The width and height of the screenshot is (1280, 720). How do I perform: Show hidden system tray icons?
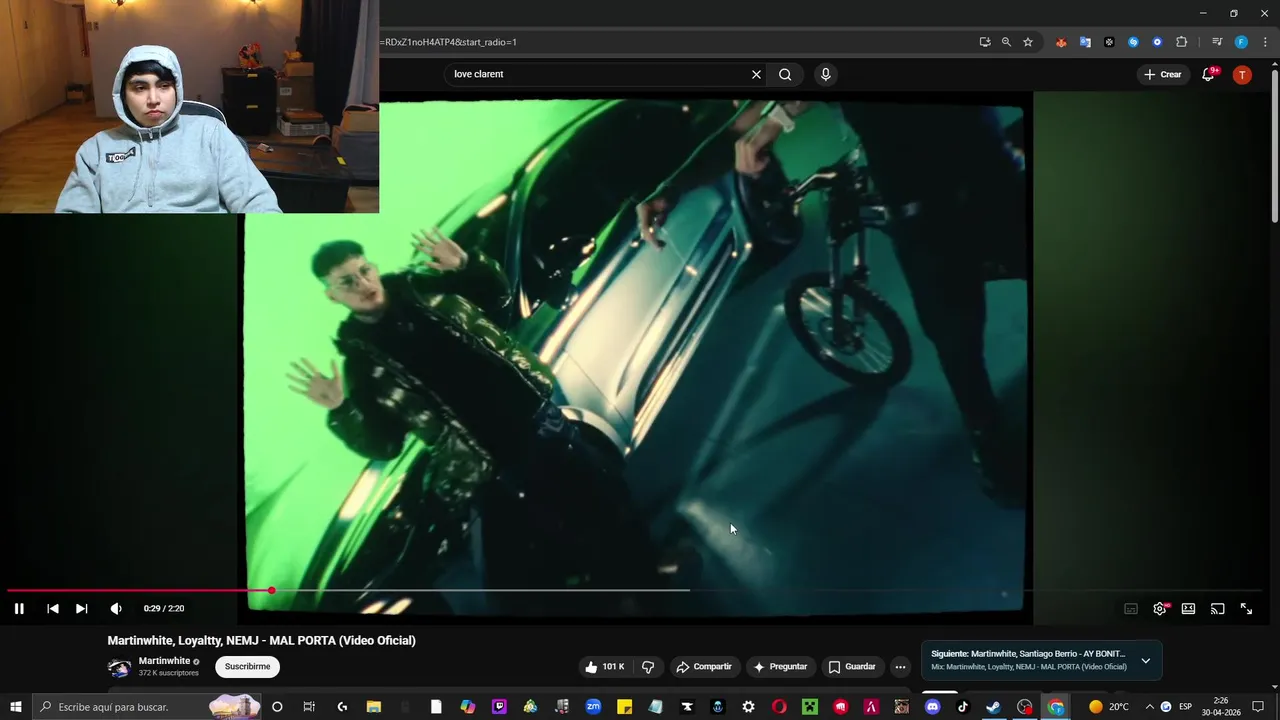point(1149,707)
